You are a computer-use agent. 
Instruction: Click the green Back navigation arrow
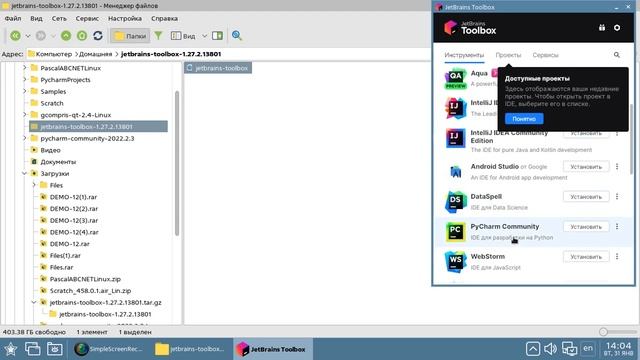16,36
